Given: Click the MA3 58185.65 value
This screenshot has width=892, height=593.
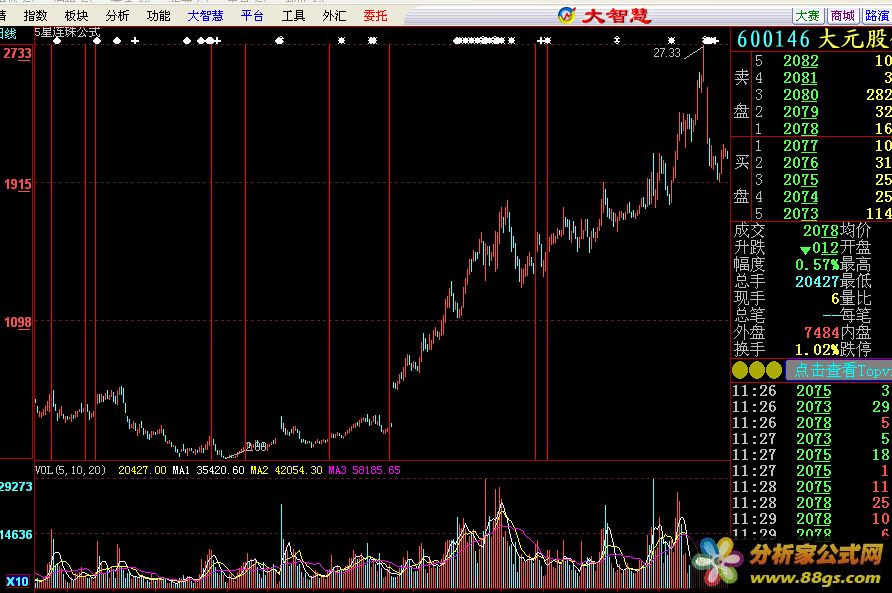Looking at the screenshot, I should pos(364,470).
